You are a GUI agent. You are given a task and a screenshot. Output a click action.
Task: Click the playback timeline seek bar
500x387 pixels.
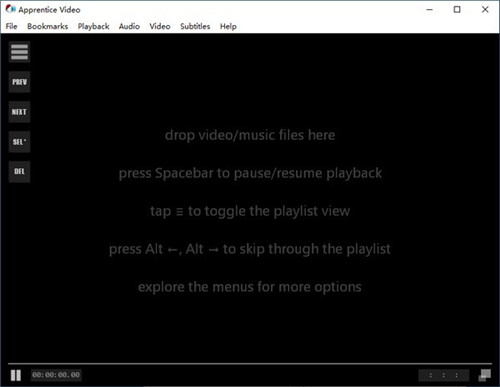pos(250,363)
